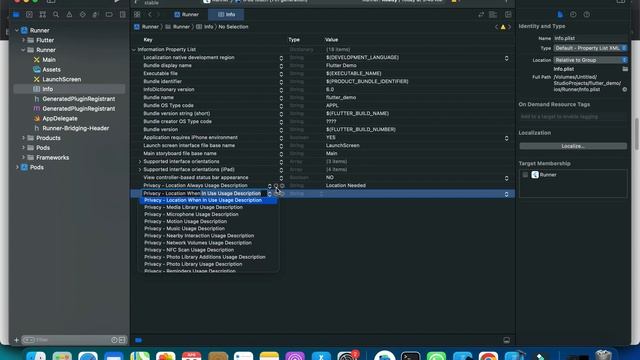Switch to the Info editor tab

click(226, 15)
